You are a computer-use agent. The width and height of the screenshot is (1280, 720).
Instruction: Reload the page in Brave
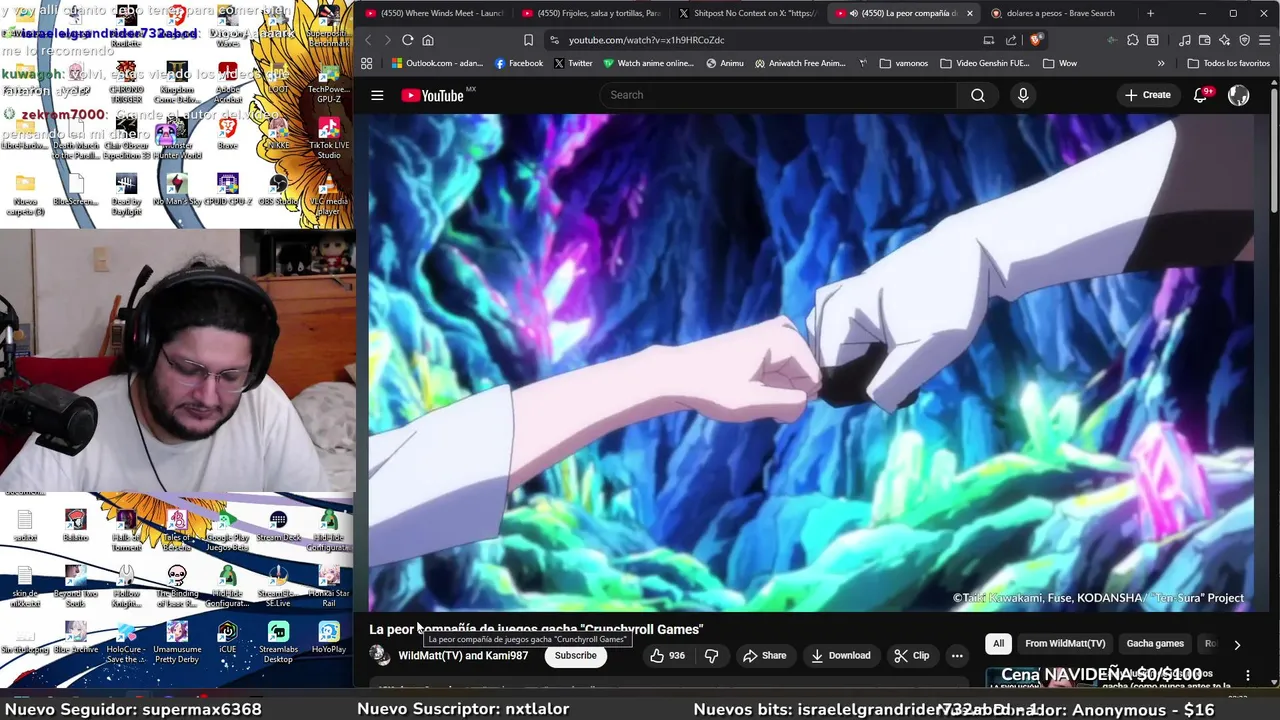tap(407, 40)
